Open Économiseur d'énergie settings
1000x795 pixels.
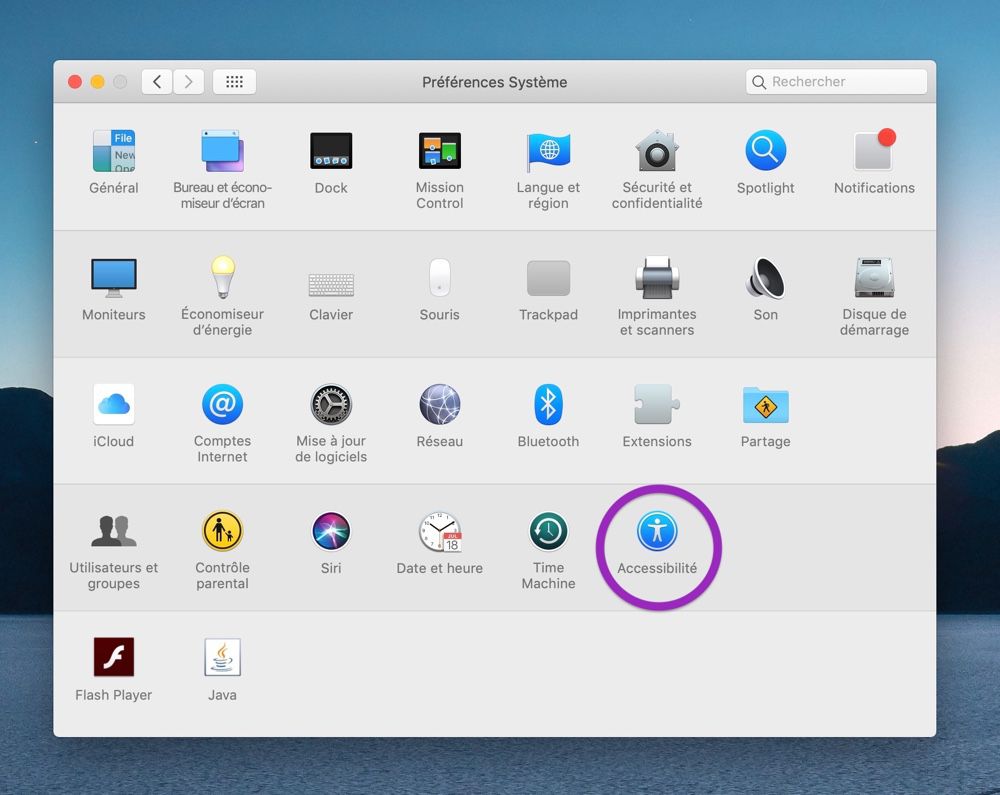pyautogui.click(x=223, y=278)
